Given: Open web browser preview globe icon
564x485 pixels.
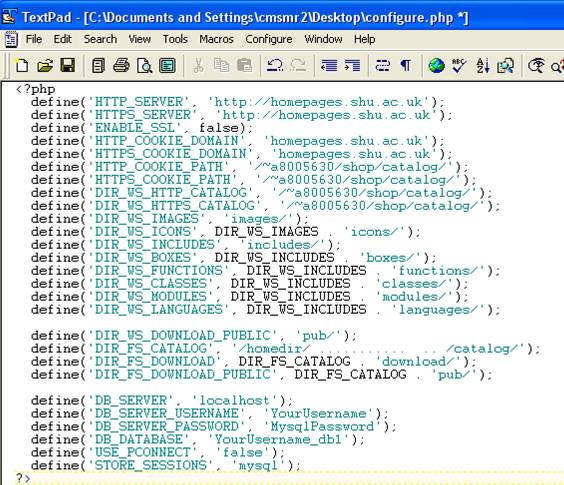Looking at the screenshot, I should (436, 66).
